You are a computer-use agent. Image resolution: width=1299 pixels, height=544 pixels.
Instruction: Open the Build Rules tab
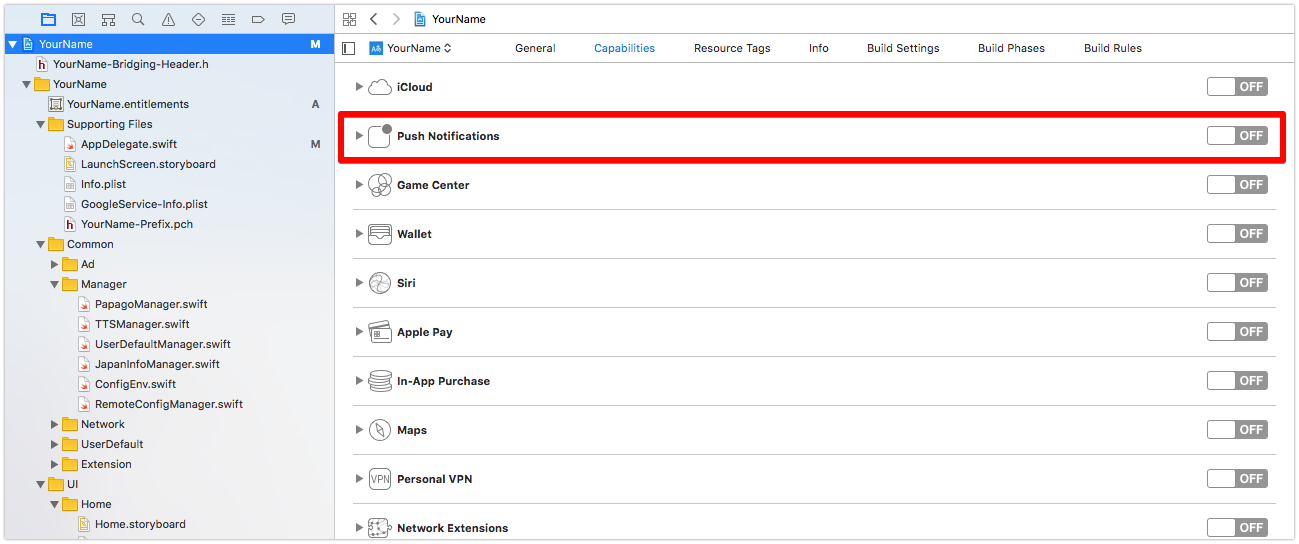click(1113, 48)
